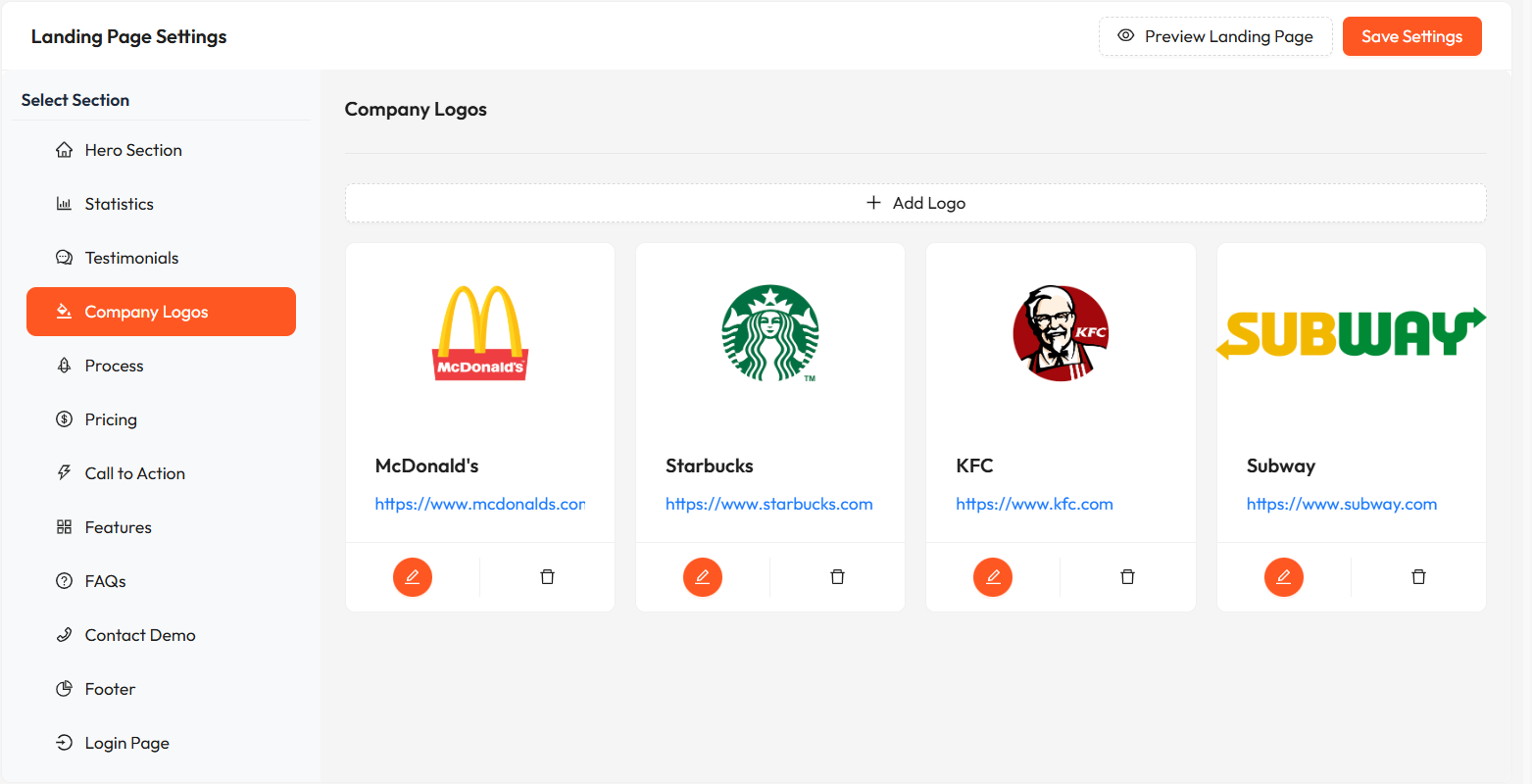Click the Pricing dollar icon
Viewport: 1532px width, 784px height.
65,419
